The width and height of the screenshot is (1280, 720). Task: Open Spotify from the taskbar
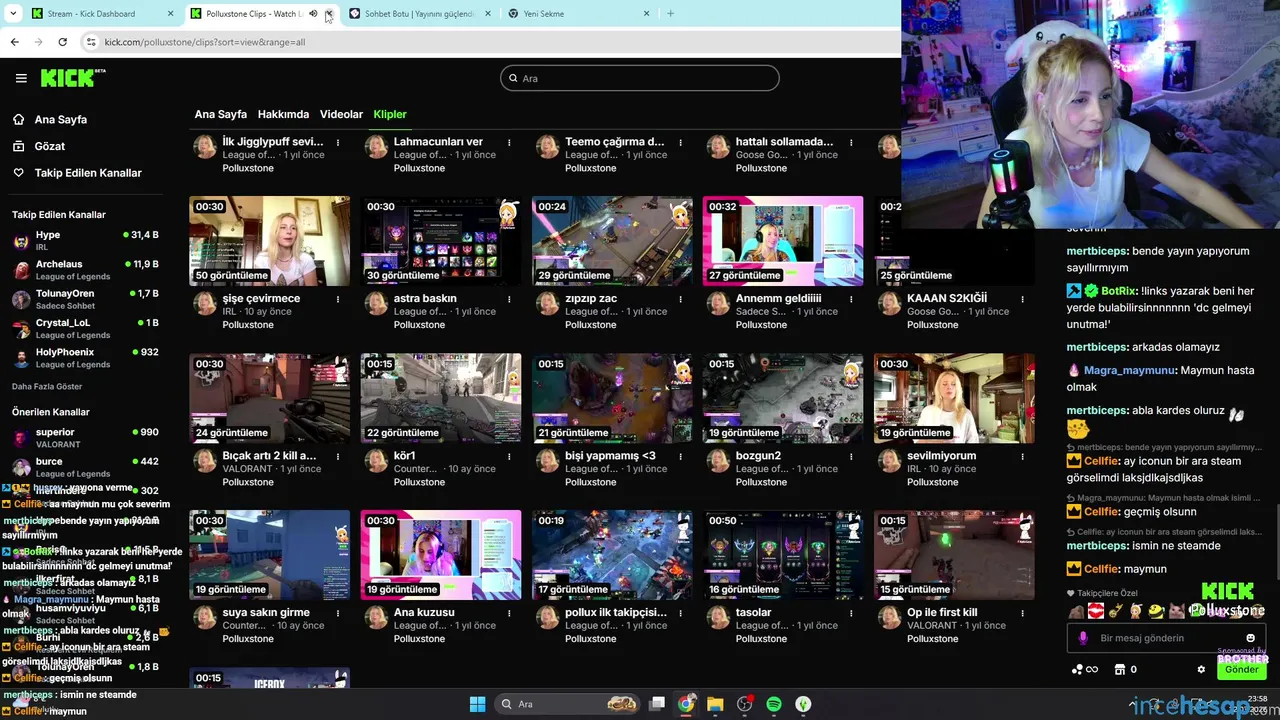(774, 704)
